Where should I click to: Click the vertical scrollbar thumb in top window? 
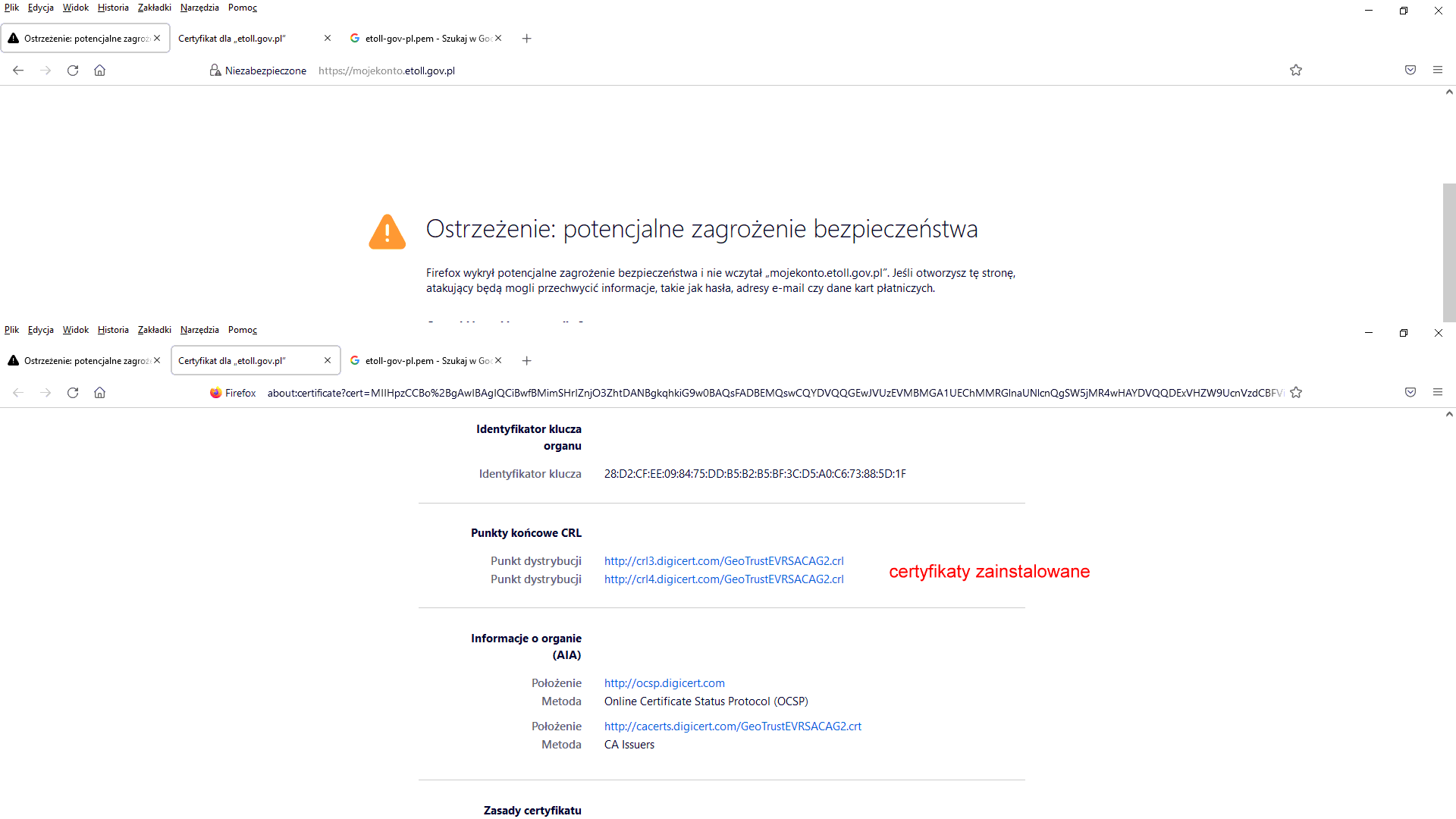(1449, 253)
